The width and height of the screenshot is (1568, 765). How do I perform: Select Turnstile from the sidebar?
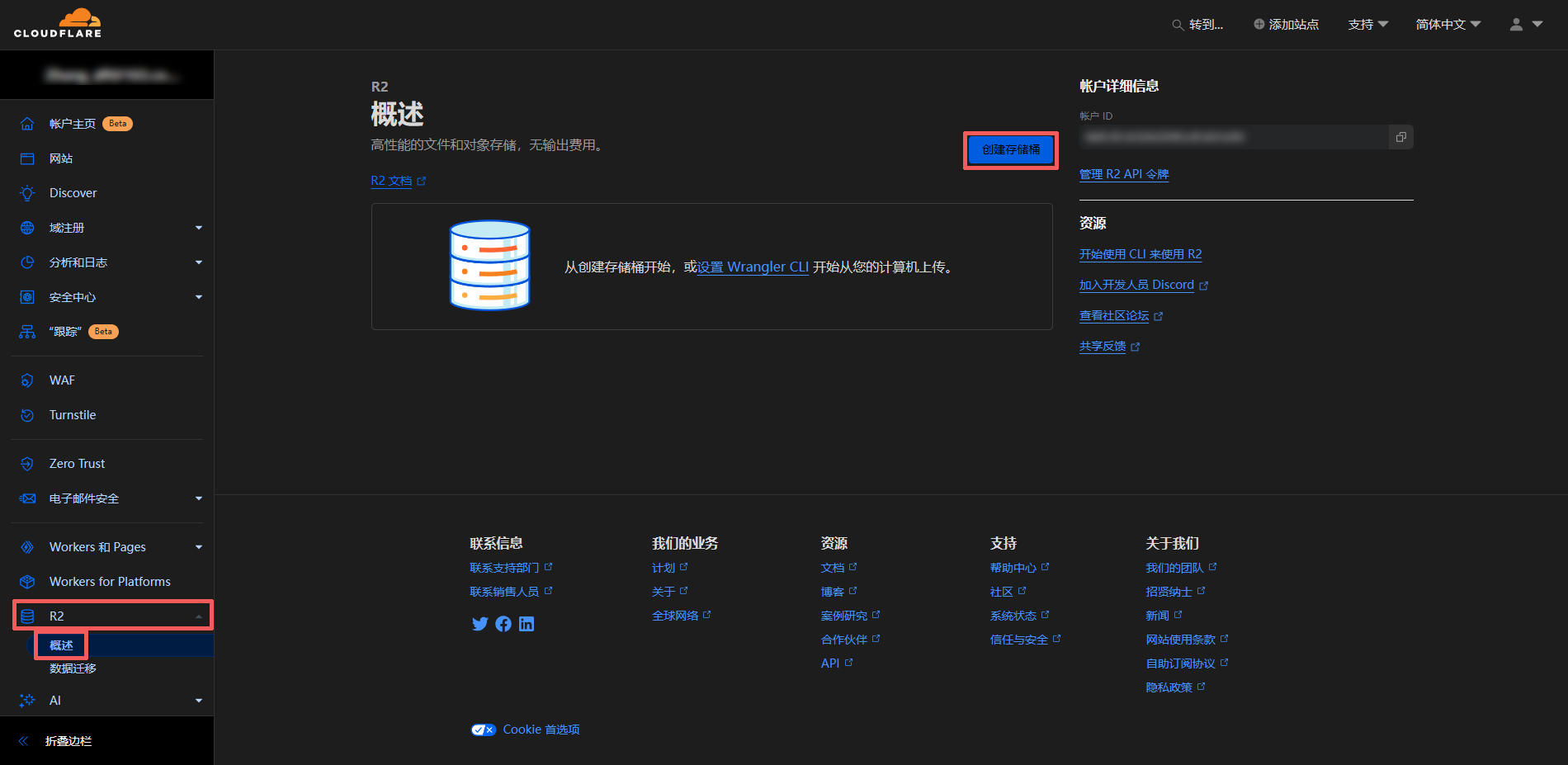pos(73,415)
